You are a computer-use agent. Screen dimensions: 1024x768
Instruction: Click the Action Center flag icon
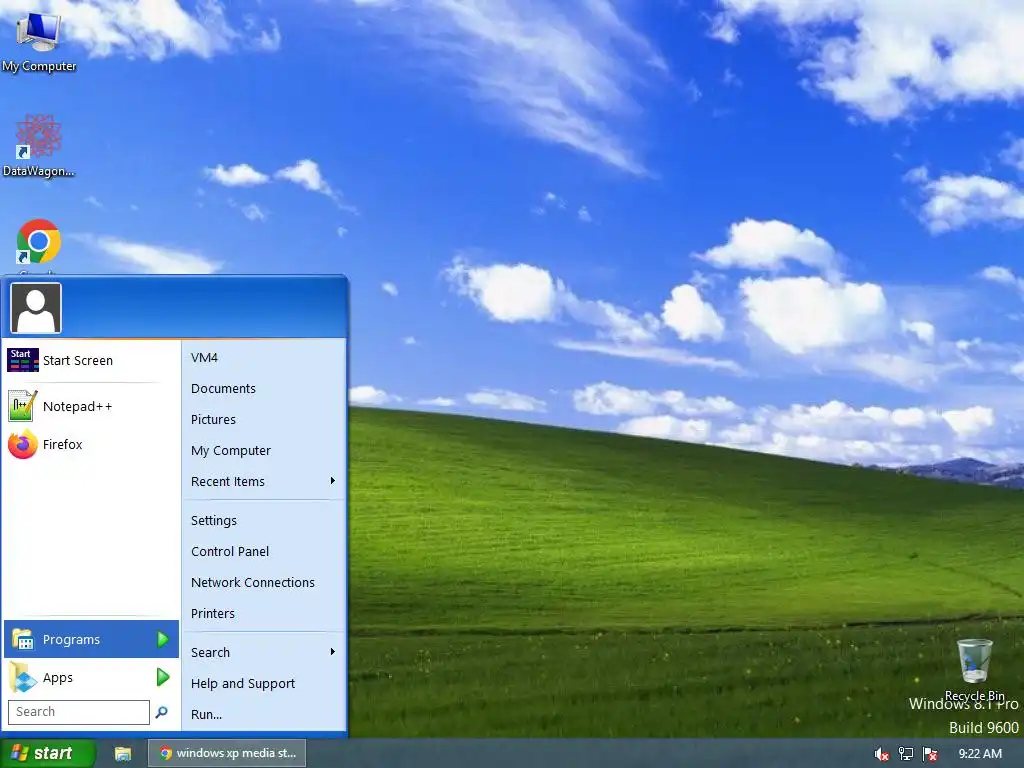931,754
